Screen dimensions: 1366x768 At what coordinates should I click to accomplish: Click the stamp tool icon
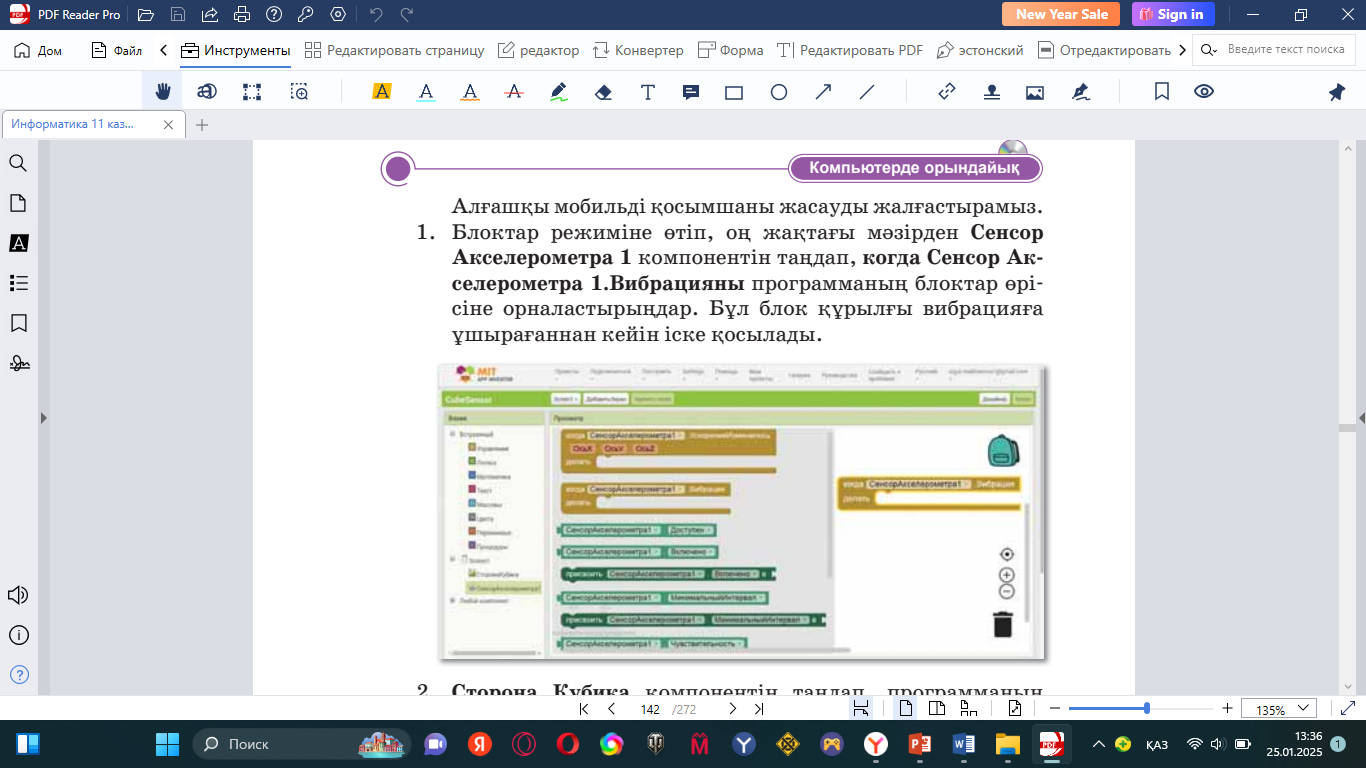click(991, 92)
